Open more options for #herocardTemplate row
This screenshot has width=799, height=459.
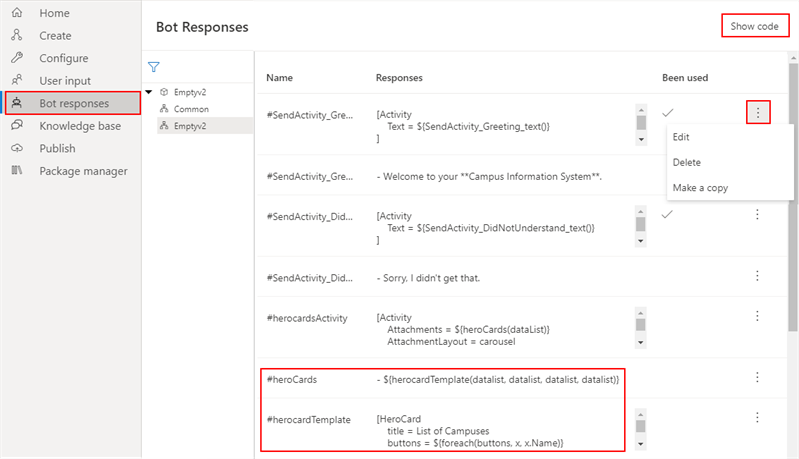point(757,418)
